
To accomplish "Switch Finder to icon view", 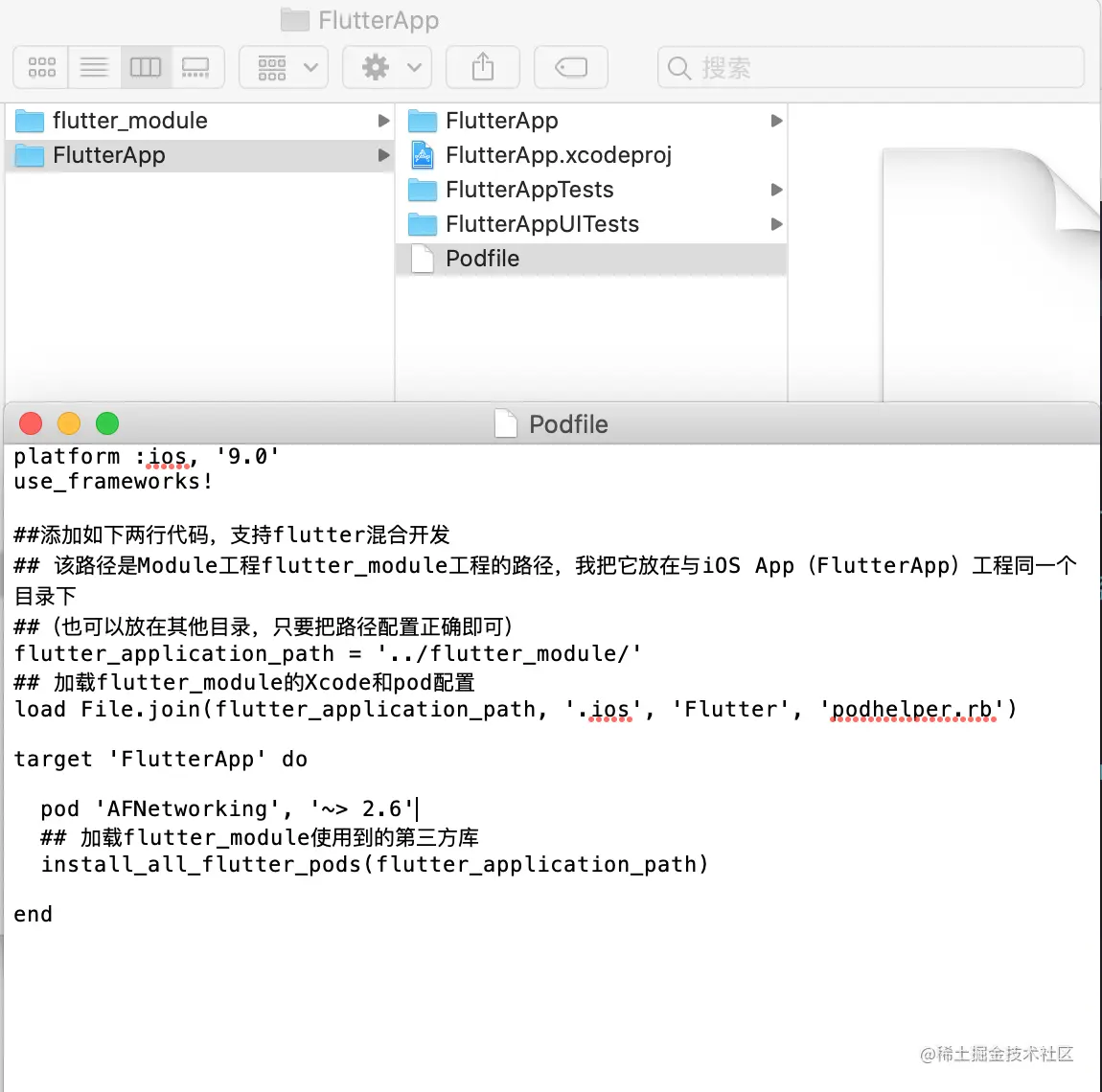I will [x=41, y=67].
